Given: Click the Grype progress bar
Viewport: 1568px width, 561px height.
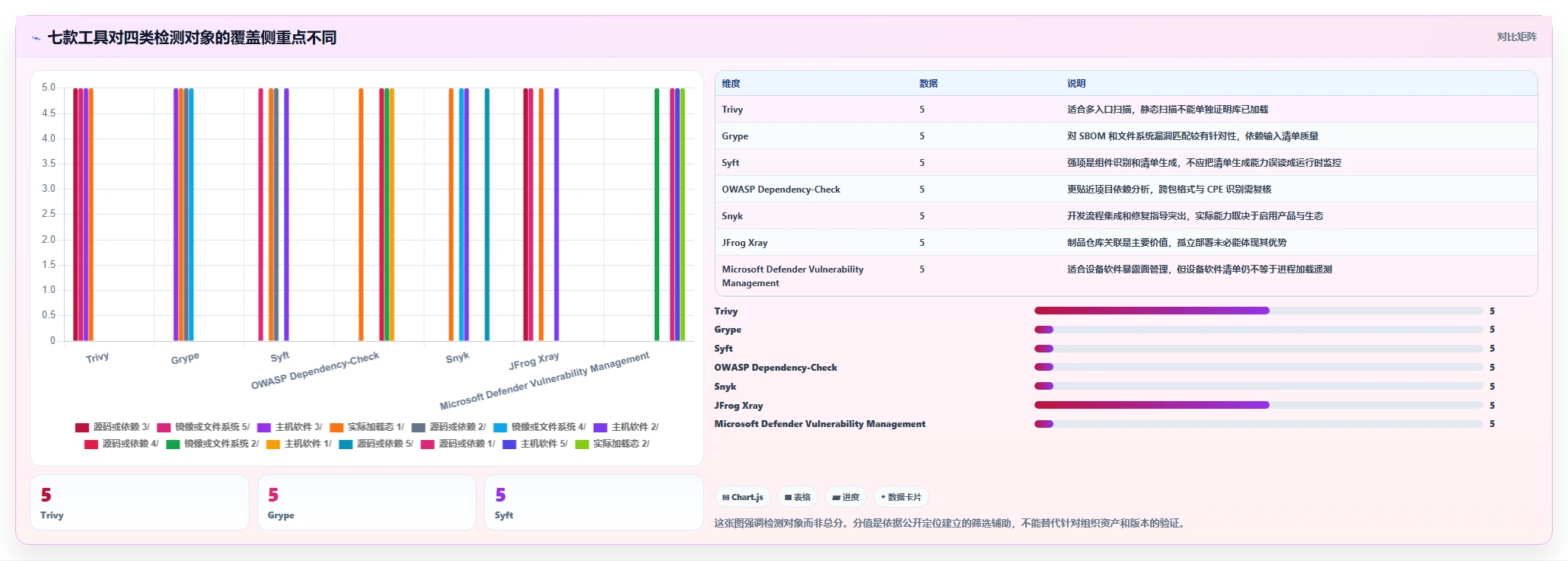Looking at the screenshot, I should 1258,330.
